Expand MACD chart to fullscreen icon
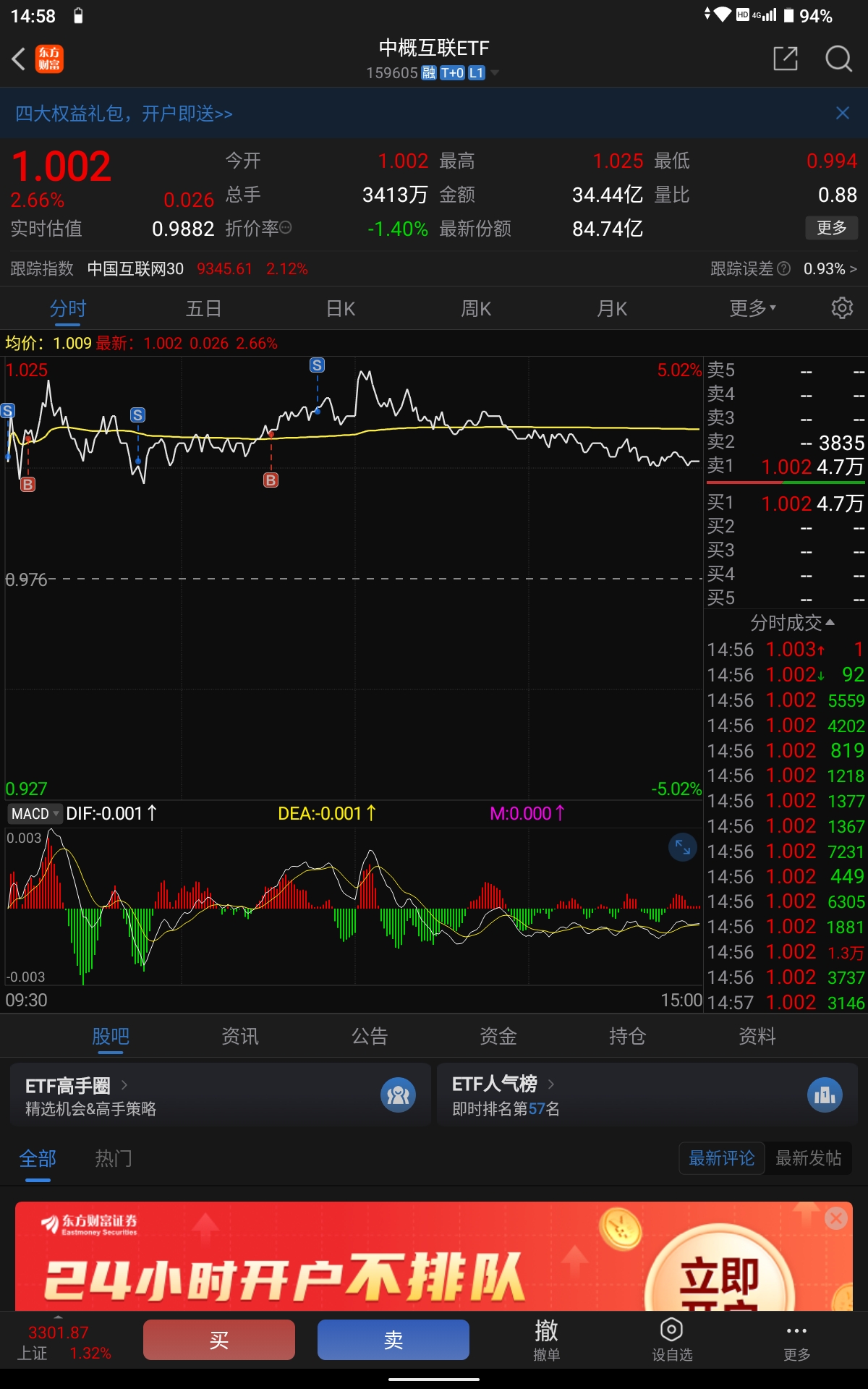 [x=682, y=847]
